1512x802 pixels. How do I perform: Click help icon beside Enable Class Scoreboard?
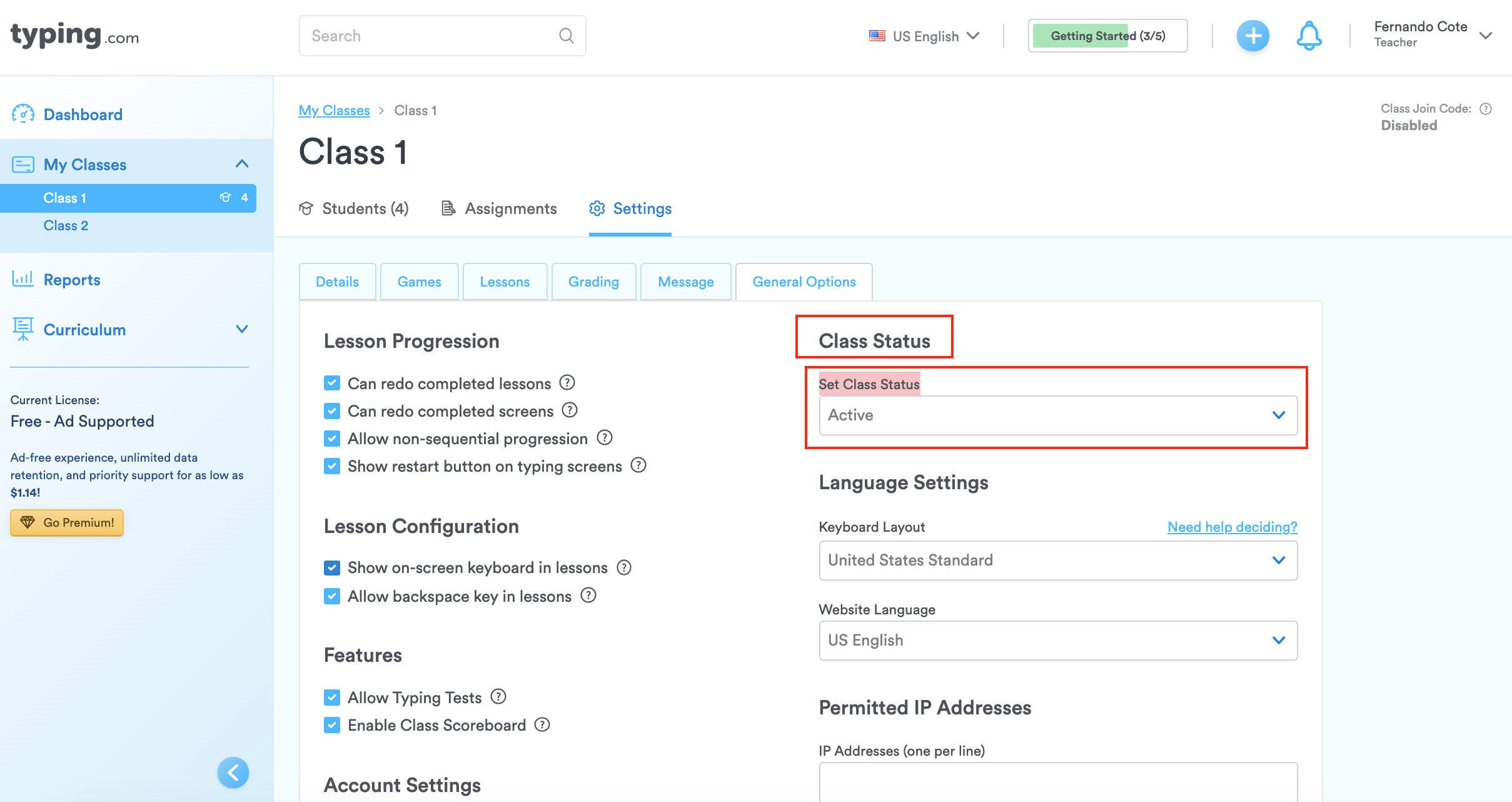(542, 724)
